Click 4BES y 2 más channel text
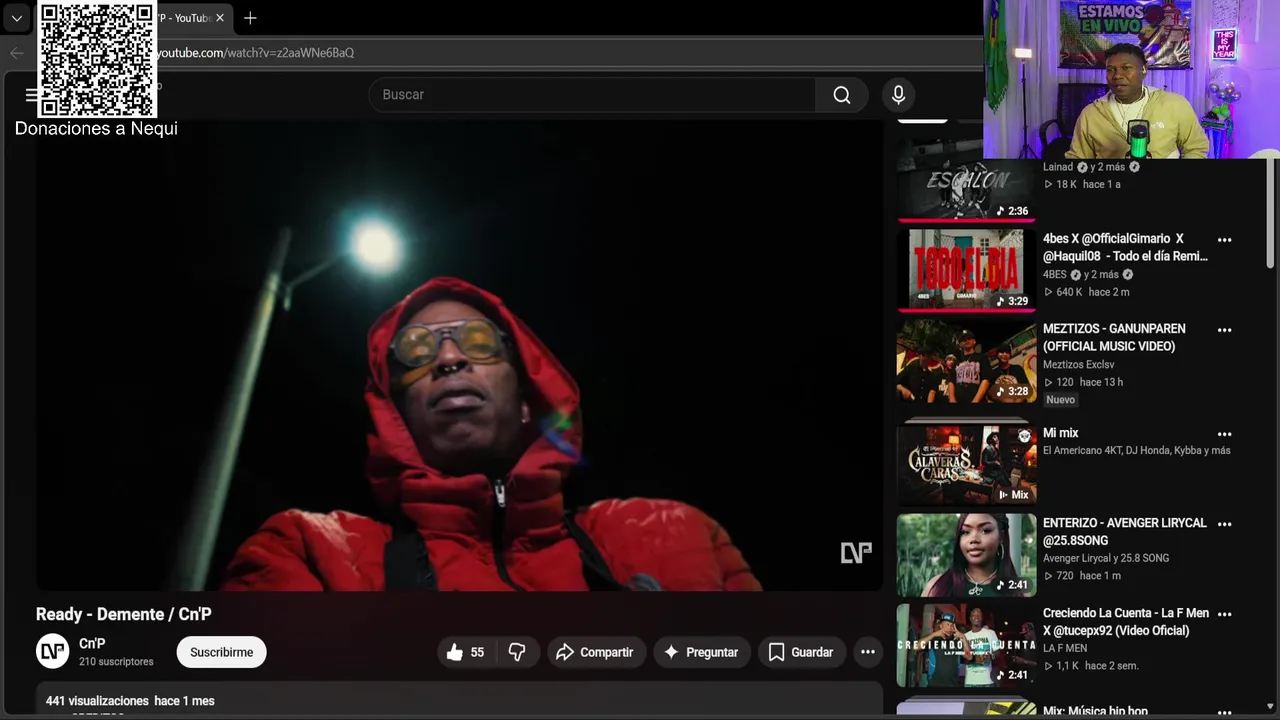Screen dimensions: 1280x720 point(1088,275)
